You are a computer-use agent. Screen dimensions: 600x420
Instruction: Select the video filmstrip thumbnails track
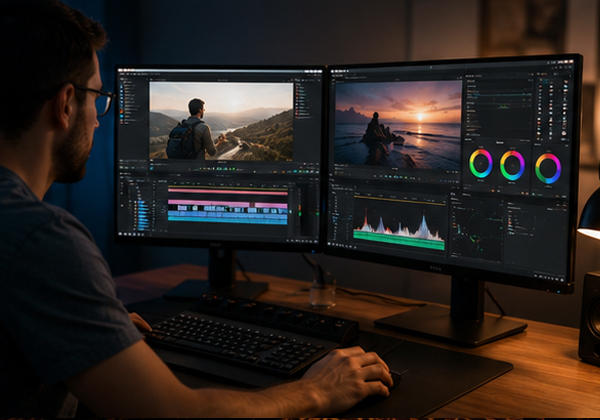click(228, 209)
